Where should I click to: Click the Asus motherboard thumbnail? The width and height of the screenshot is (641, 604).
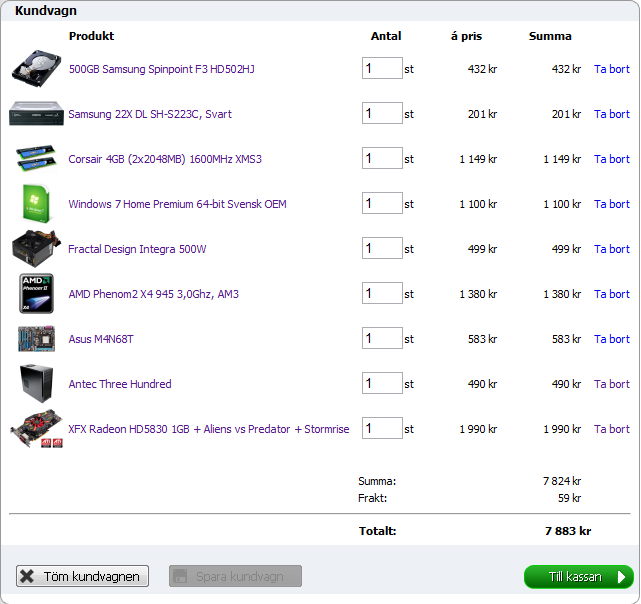pos(36,339)
